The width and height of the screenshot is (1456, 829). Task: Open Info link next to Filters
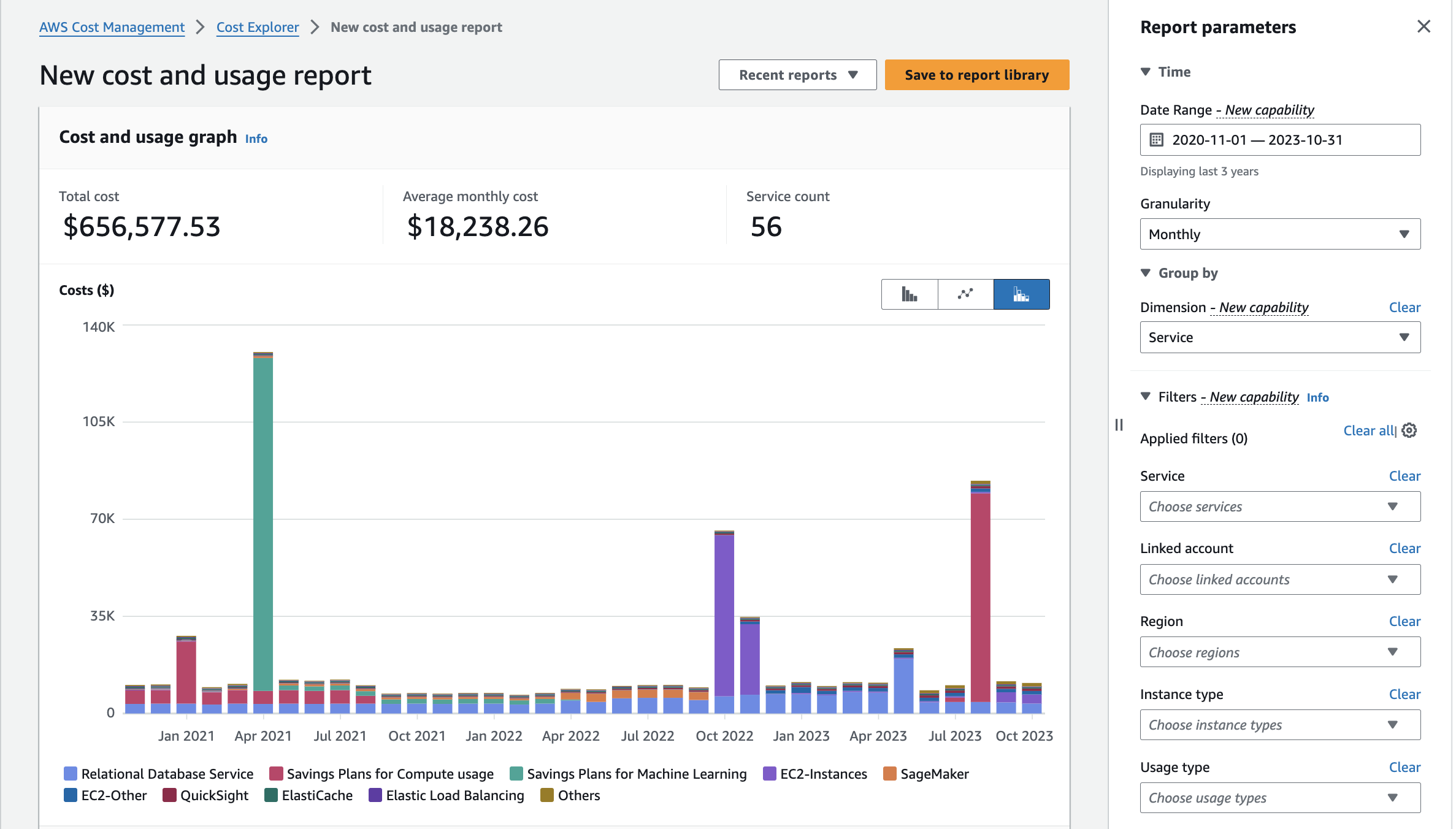point(1317,397)
